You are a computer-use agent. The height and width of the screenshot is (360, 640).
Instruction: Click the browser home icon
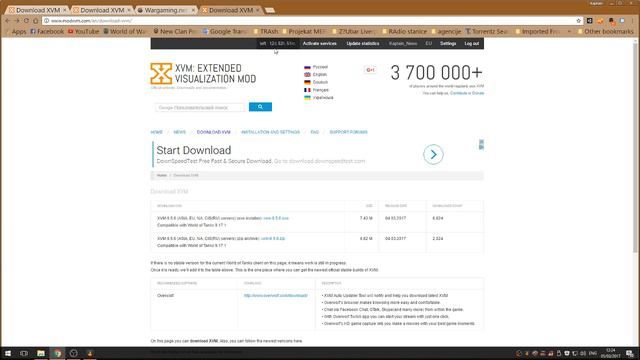[36, 20]
